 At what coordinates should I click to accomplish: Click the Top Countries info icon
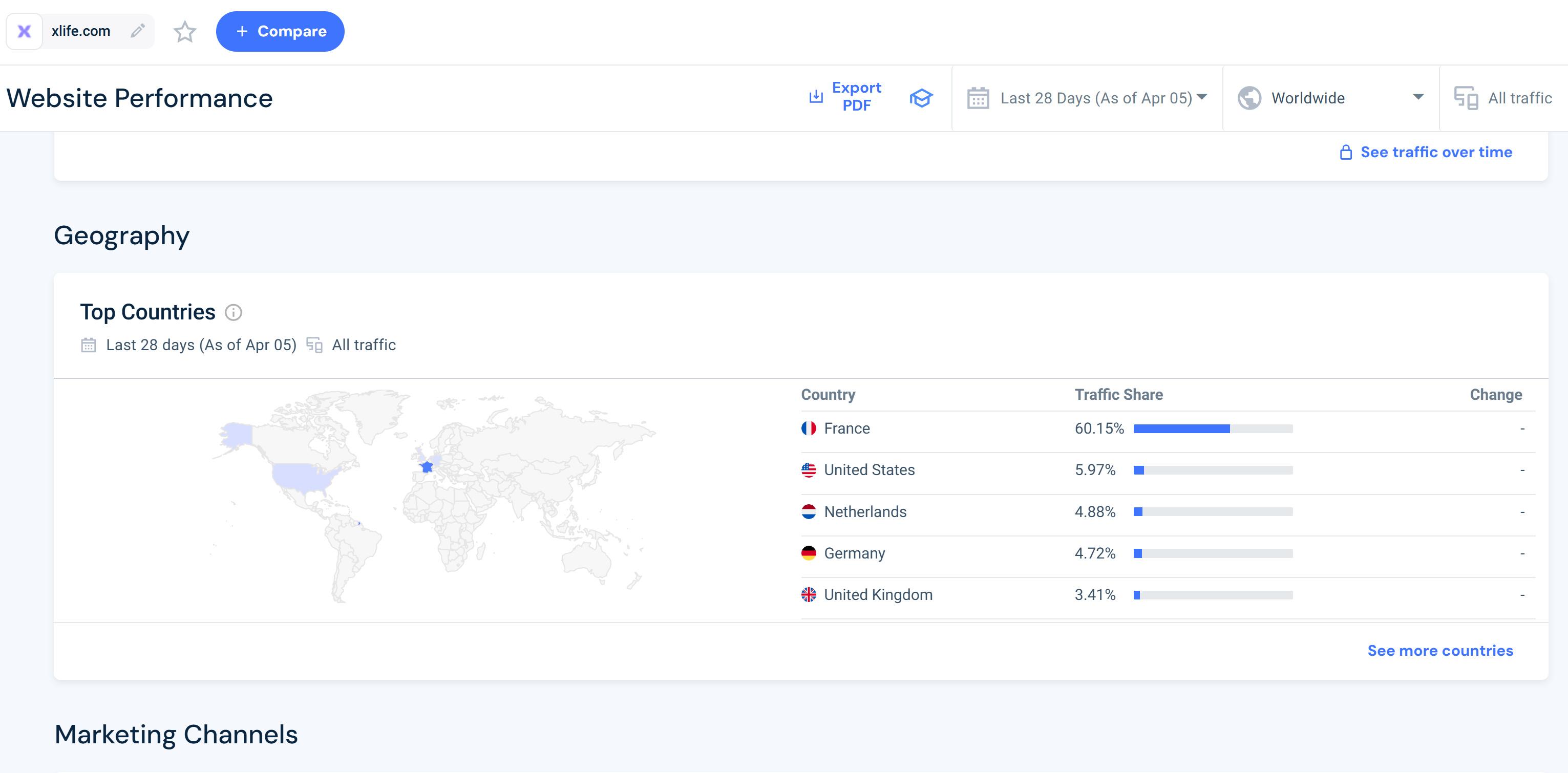click(233, 312)
